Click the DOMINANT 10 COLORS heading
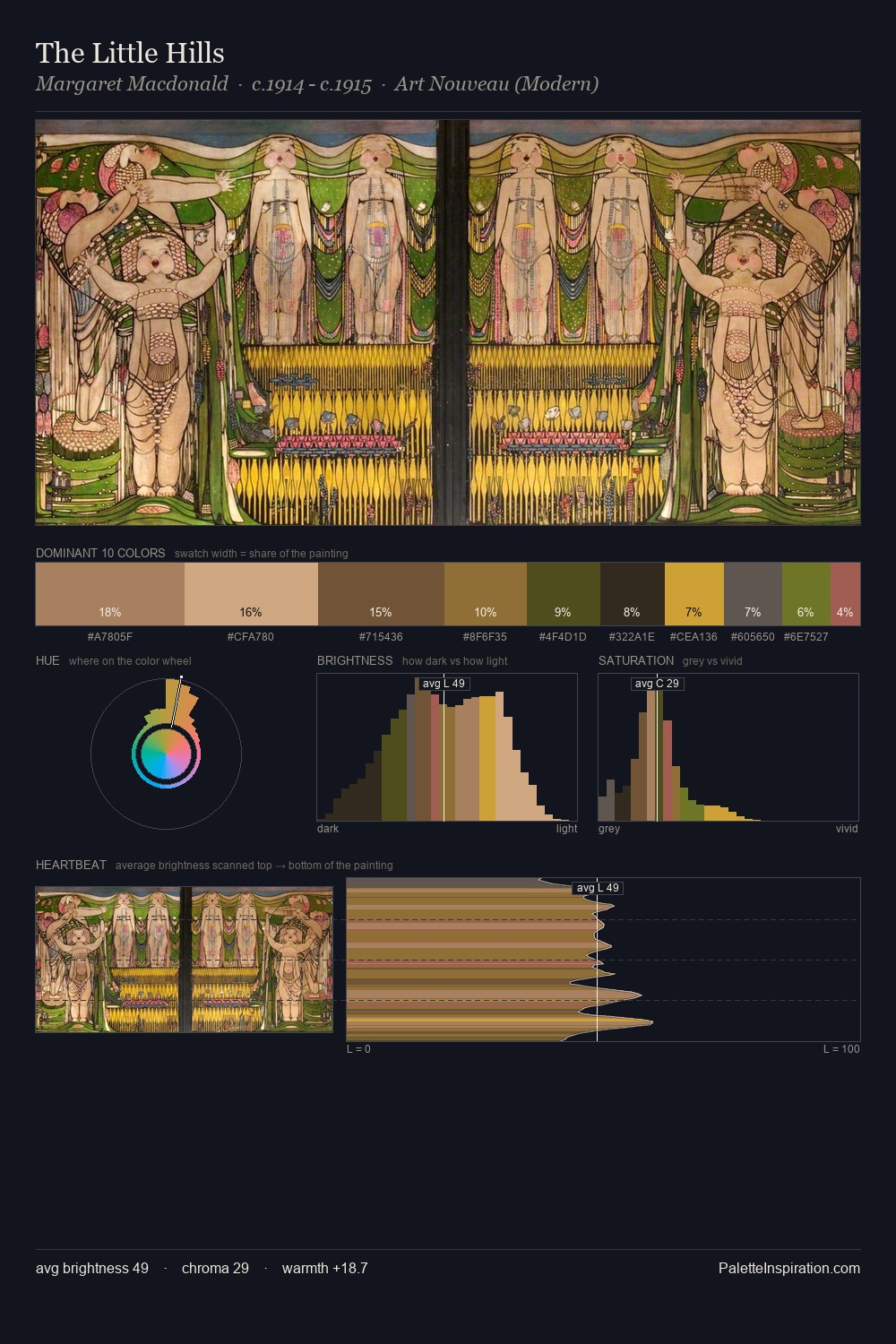 (100, 553)
